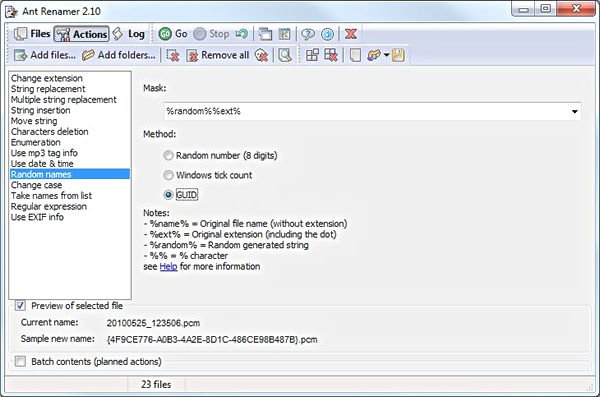Viewport: 600px width, 397px height.
Task: Add action to batch with squares icon
Action: point(312,56)
